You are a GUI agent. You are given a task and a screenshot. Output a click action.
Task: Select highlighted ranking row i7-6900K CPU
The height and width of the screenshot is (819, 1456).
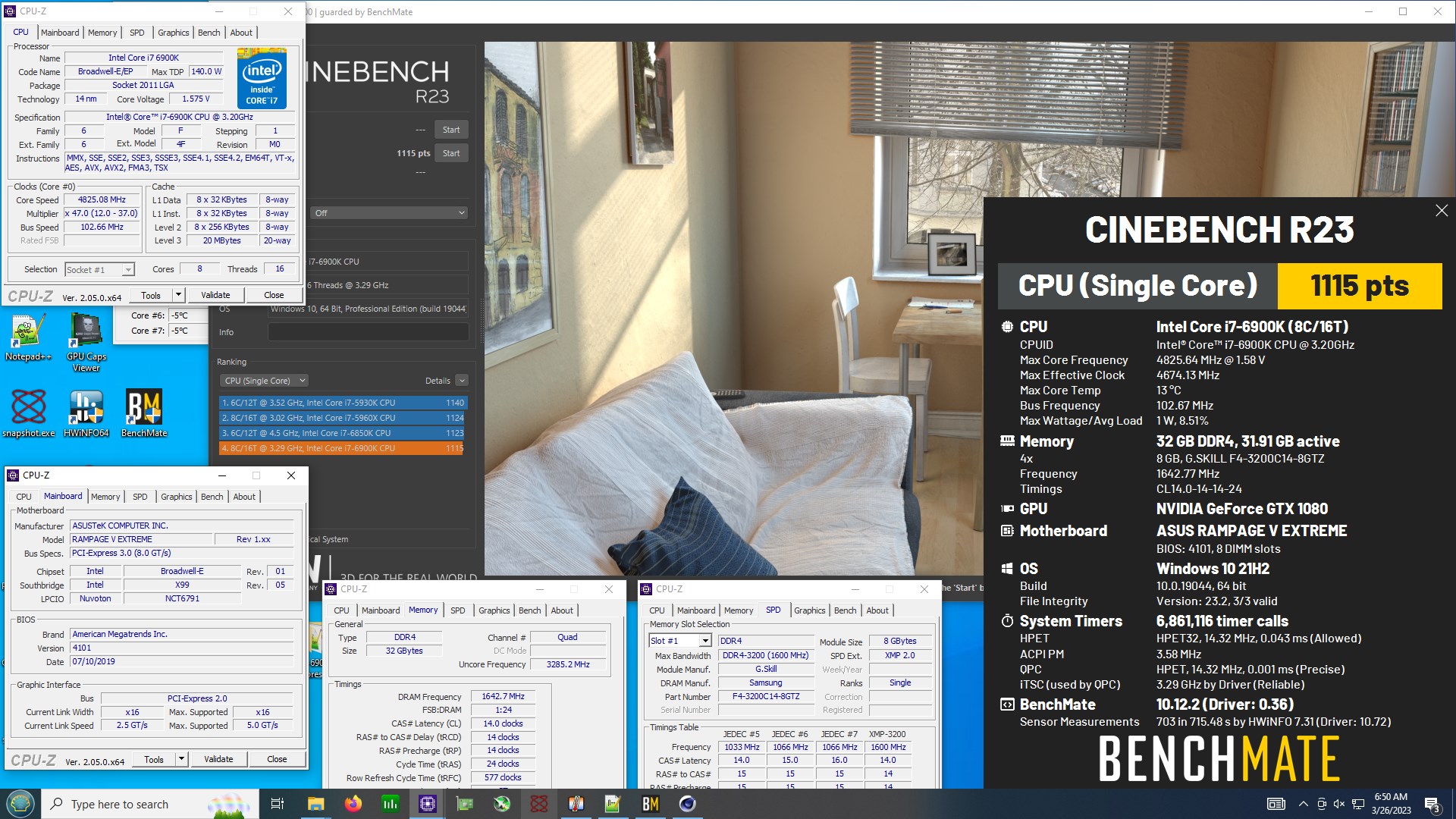(343, 448)
